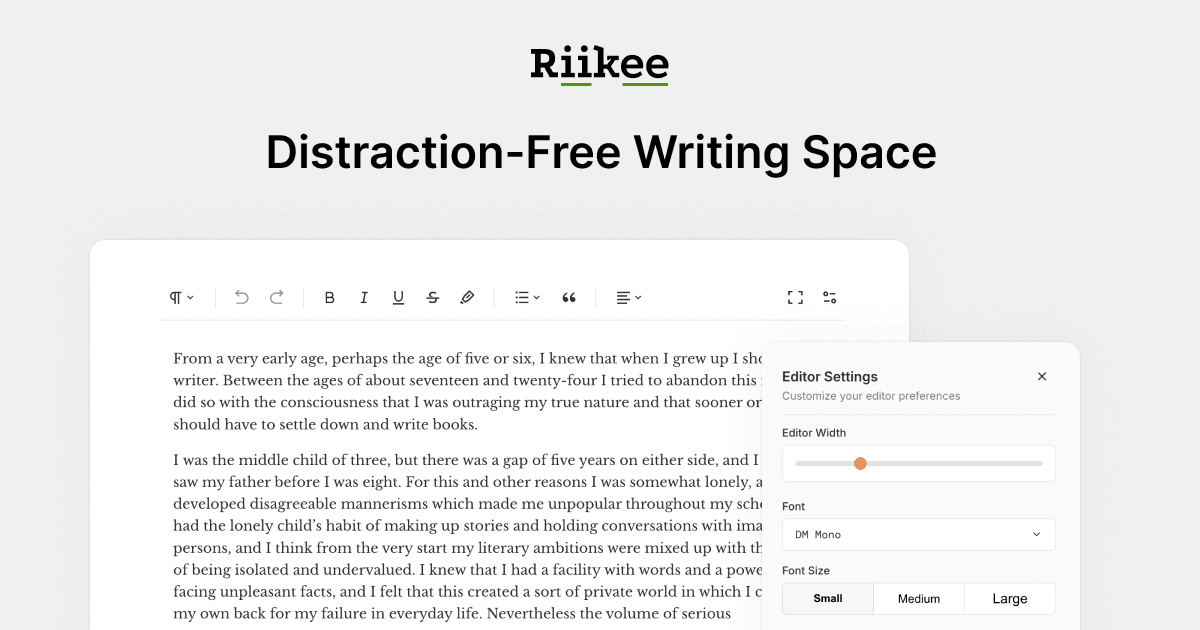1200x630 pixels.
Task: Enable the Large font size
Action: (x=1009, y=598)
